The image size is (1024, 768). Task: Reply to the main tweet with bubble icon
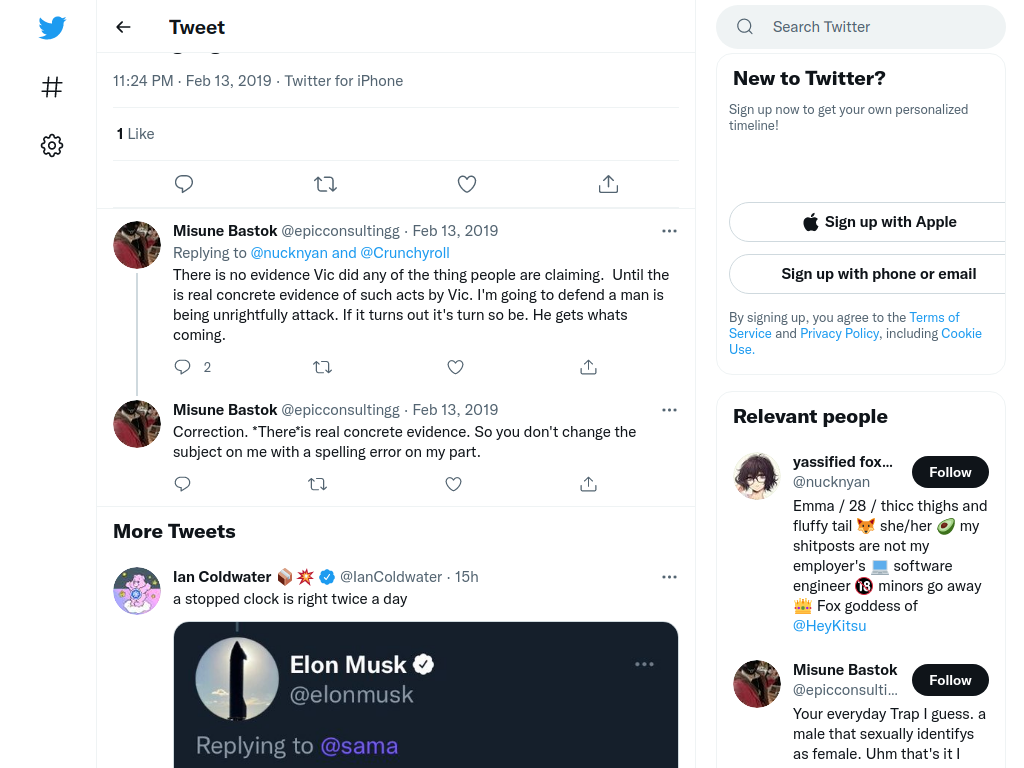(184, 184)
